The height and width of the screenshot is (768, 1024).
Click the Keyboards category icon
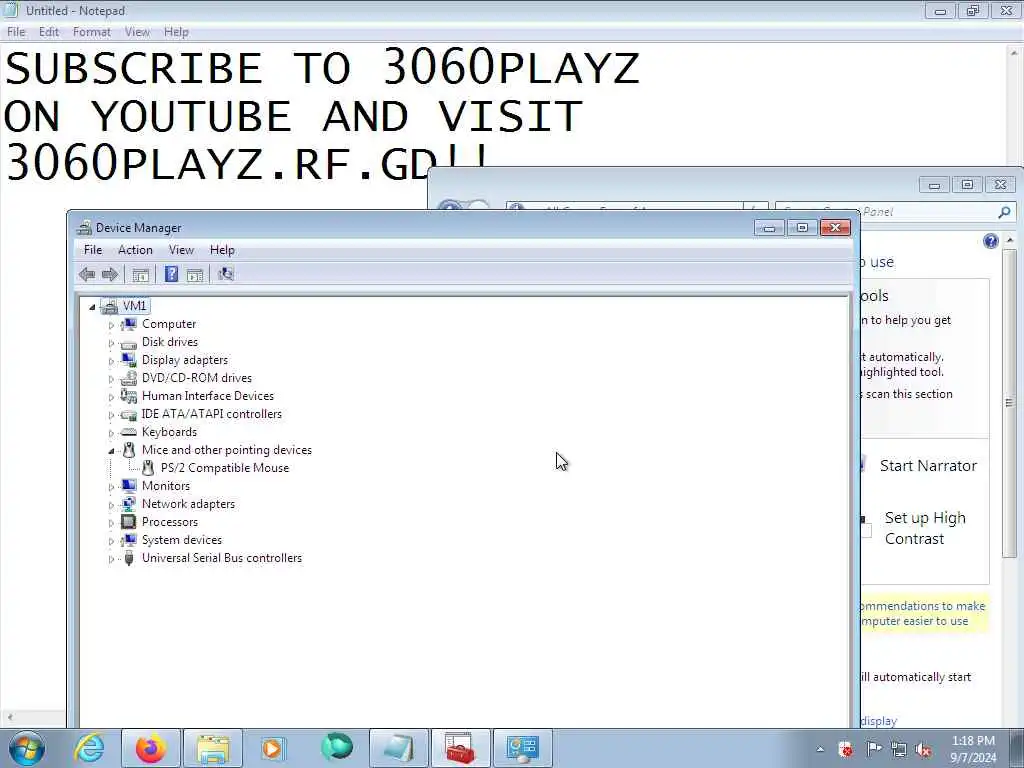129,432
